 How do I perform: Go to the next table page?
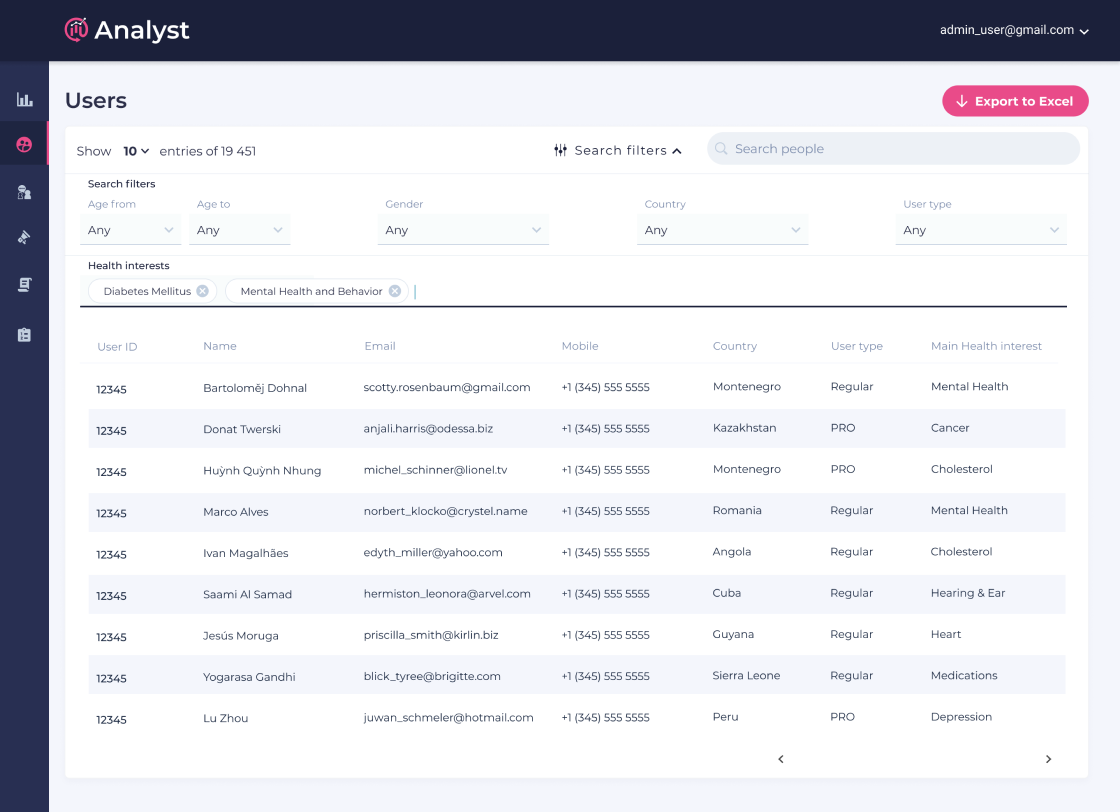(1048, 759)
